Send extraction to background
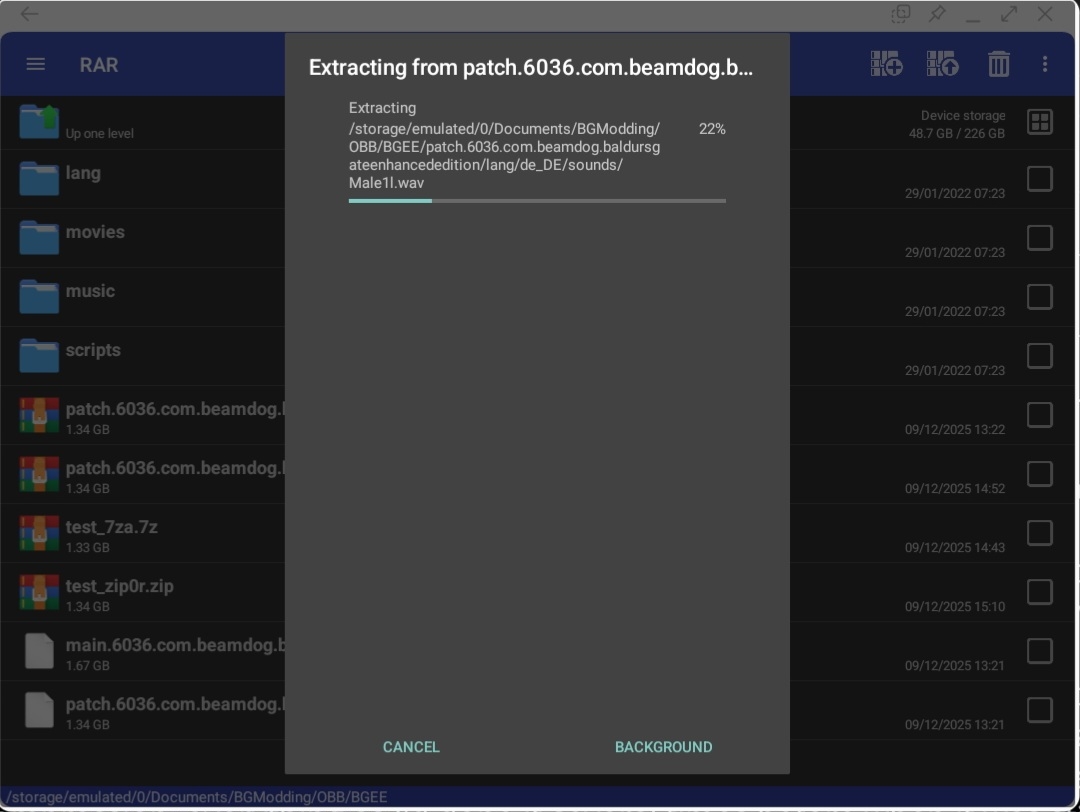1080x812 pixels. coord(663,747)
